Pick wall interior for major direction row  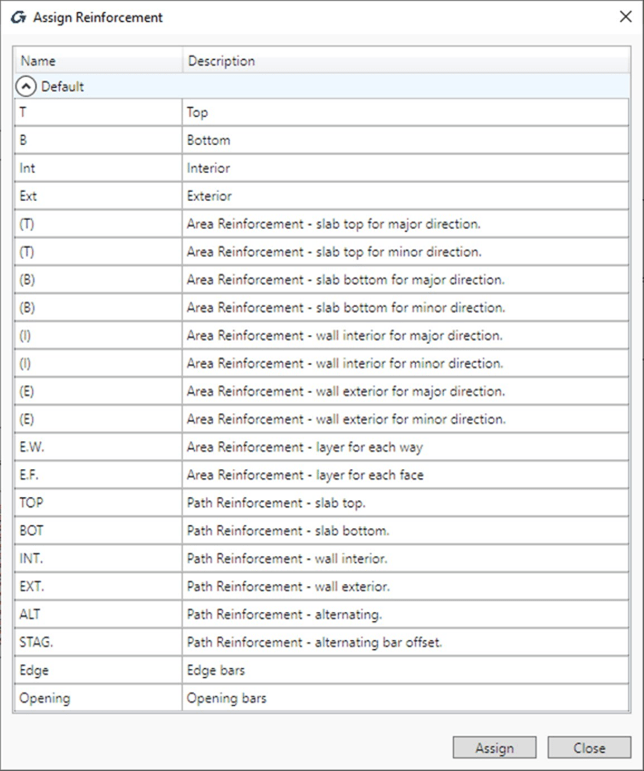click(320, 336)
